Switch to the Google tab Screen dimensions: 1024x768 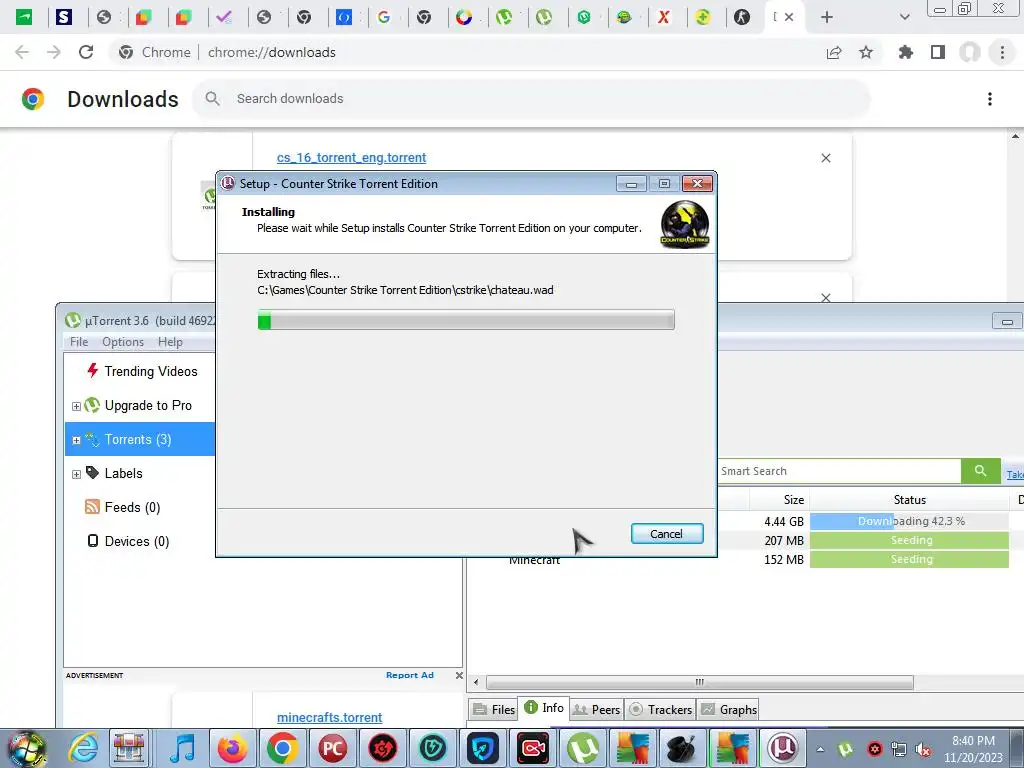(x=385, y=17)
